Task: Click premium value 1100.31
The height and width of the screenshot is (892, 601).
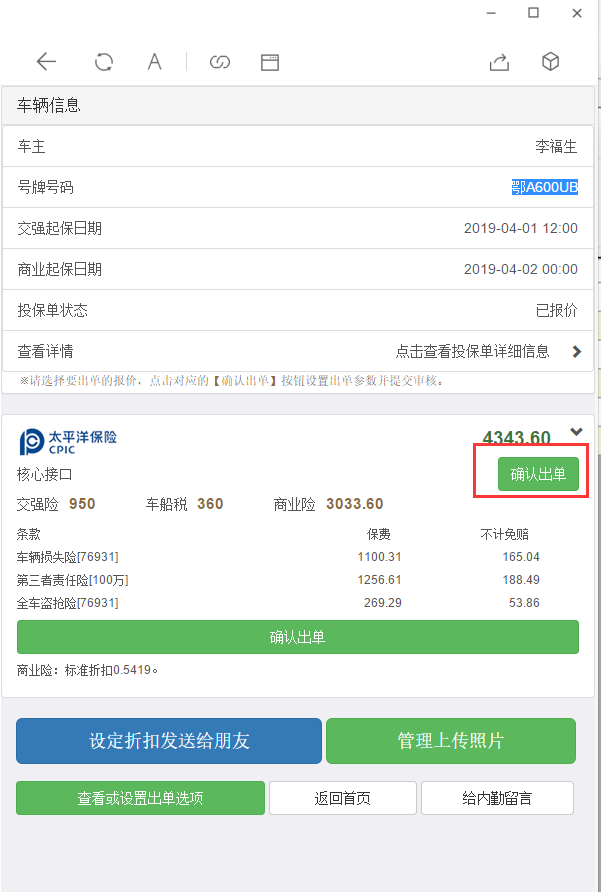Action: [x=379, y=557]
